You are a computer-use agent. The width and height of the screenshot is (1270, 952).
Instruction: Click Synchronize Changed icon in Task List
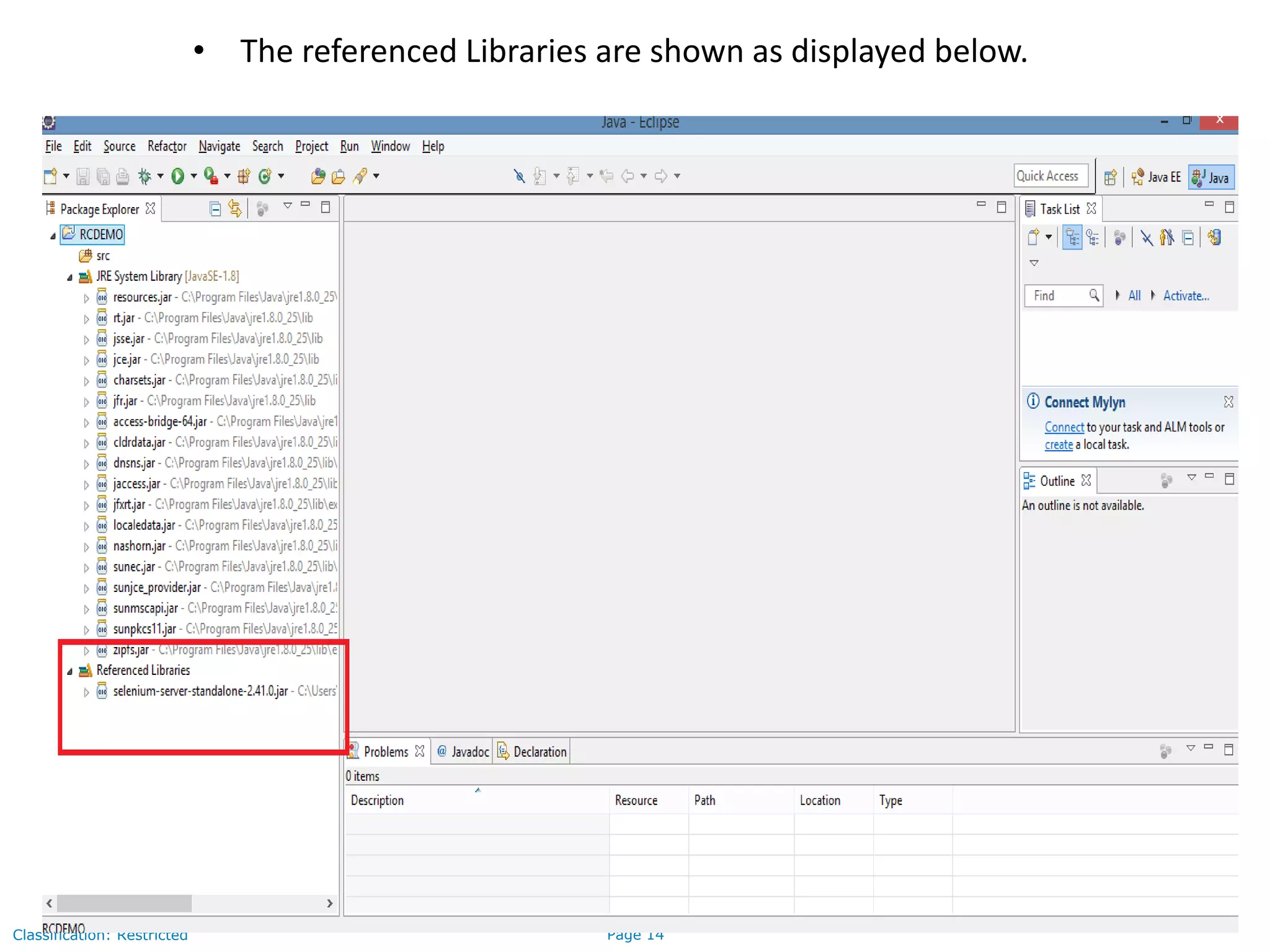1214,237
